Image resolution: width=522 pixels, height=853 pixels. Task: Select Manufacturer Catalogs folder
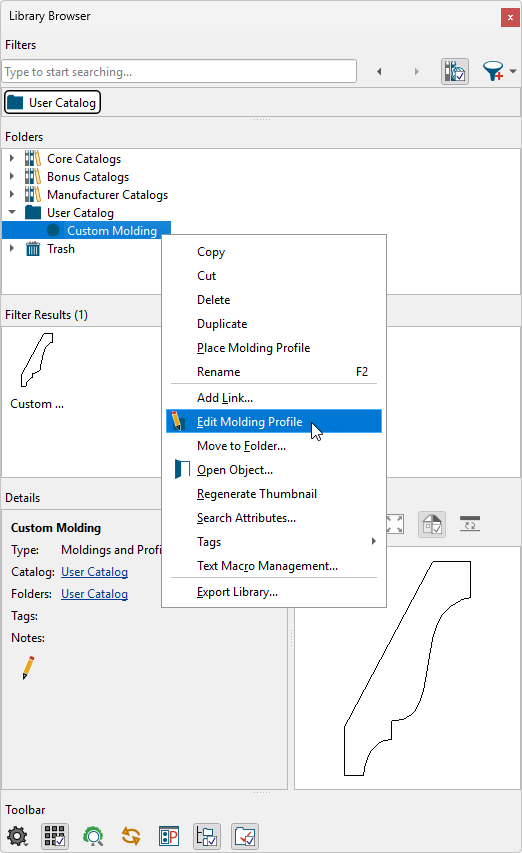click(107, 195)
